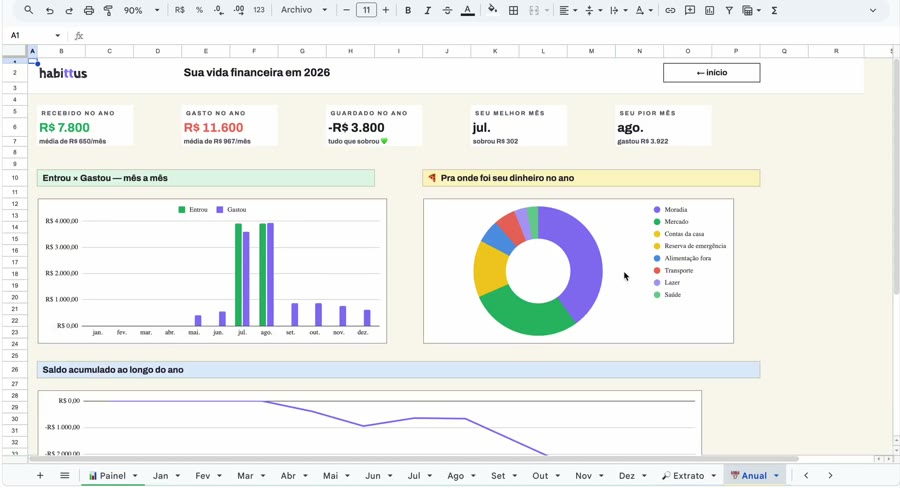Click the font size input field

(x=366, y=10)
